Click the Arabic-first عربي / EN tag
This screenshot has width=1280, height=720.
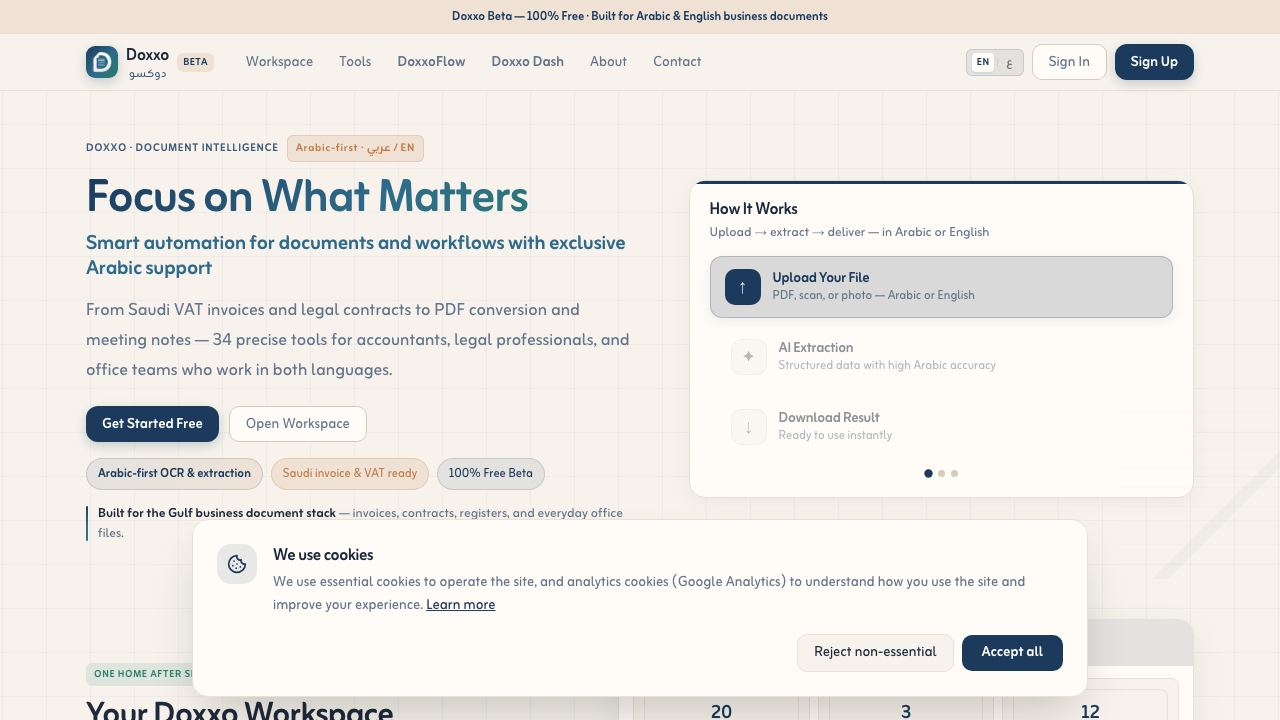coord(355,148)
